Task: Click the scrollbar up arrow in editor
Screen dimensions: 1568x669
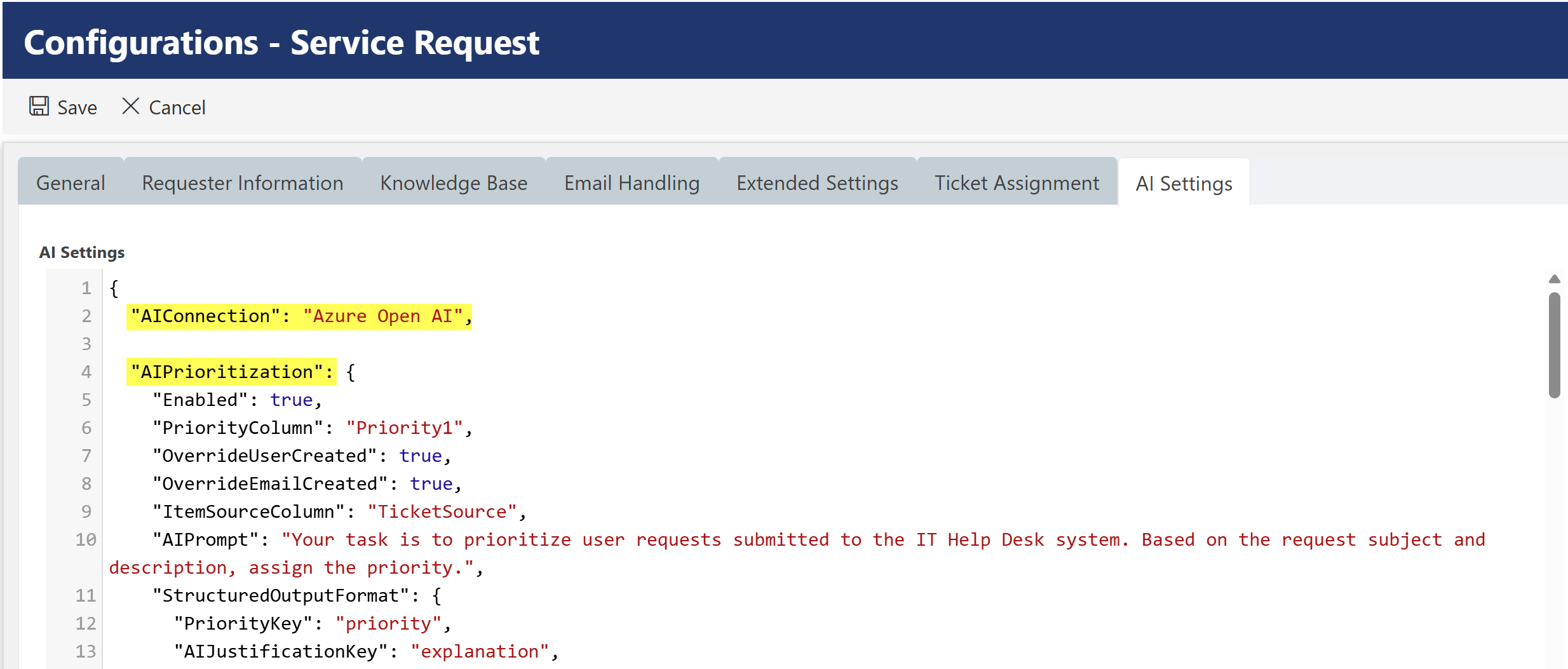Action: click(x=1554, y=279)
